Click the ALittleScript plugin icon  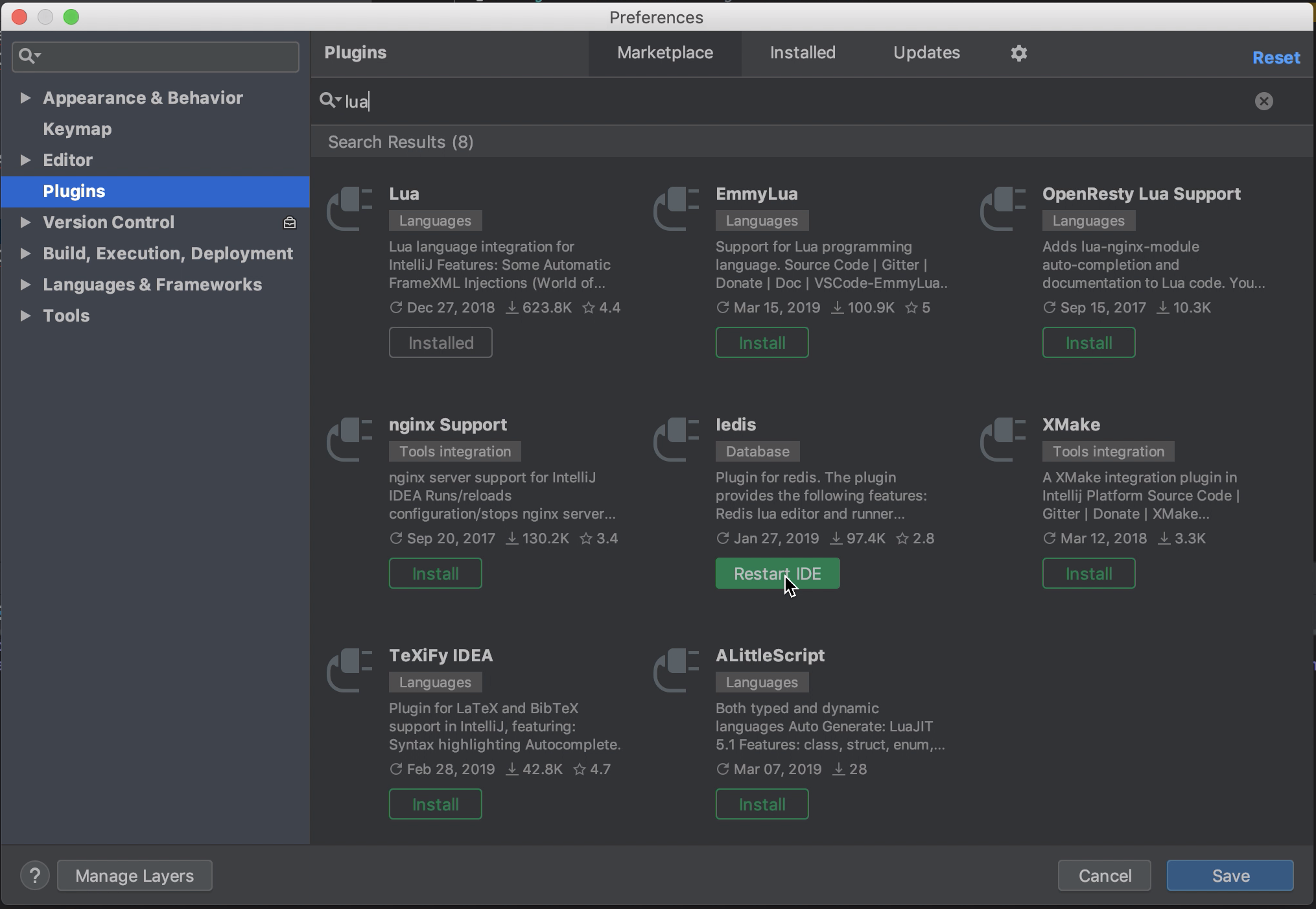pyautogui.click(x=677, y=670)
